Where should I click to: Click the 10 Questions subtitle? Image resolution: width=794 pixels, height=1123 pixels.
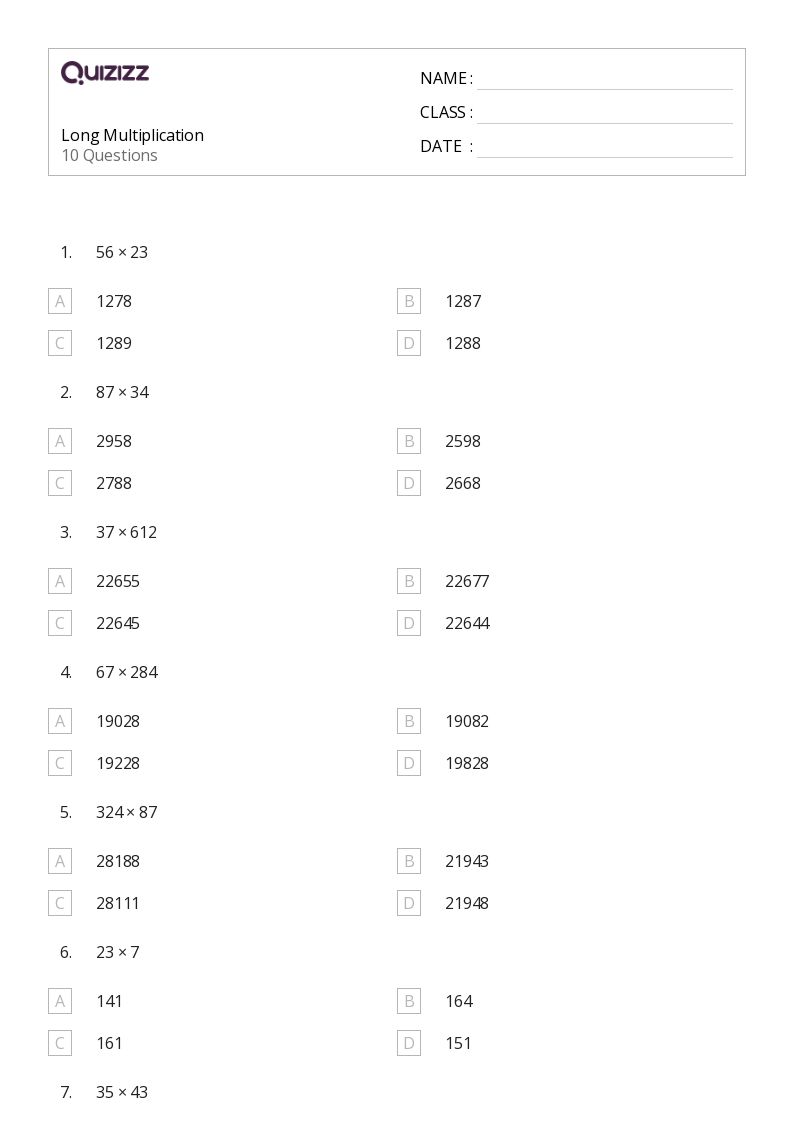[x=110, y=155]
